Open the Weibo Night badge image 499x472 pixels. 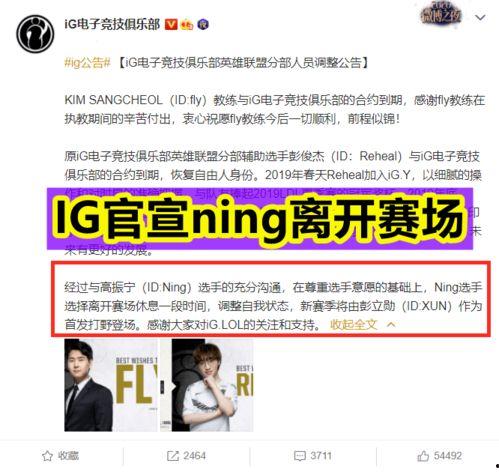pos(441,14)
